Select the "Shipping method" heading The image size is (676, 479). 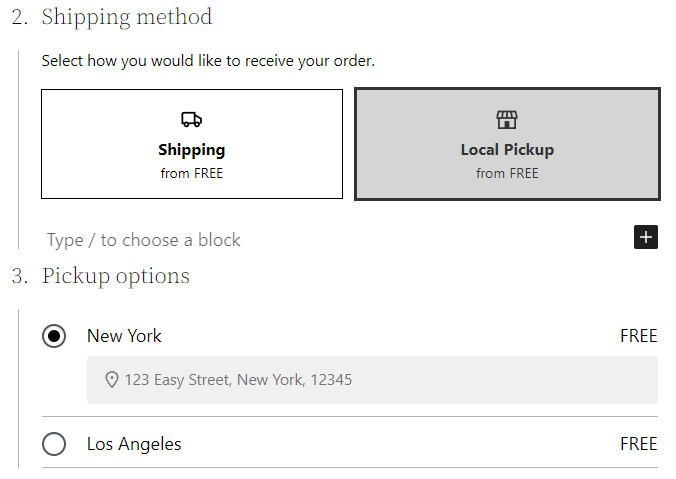coord(127,17)
